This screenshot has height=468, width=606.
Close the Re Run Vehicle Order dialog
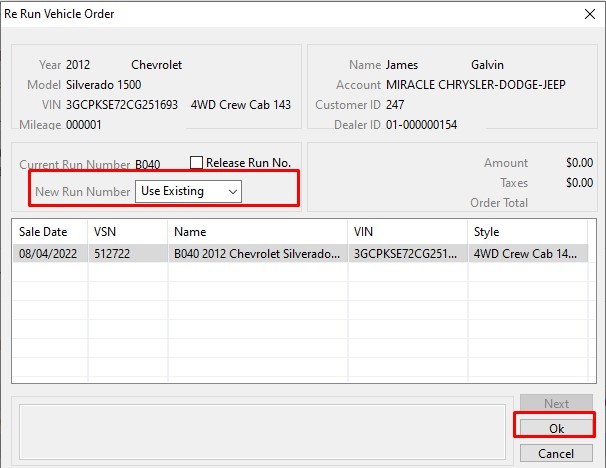pyautogui.click(x=587, y=14)
